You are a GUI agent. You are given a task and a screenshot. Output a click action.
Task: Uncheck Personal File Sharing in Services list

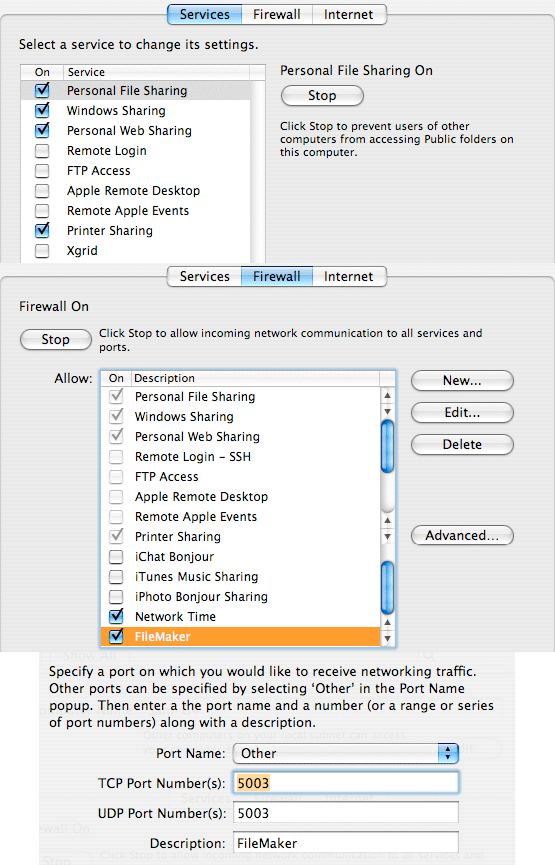42,90
